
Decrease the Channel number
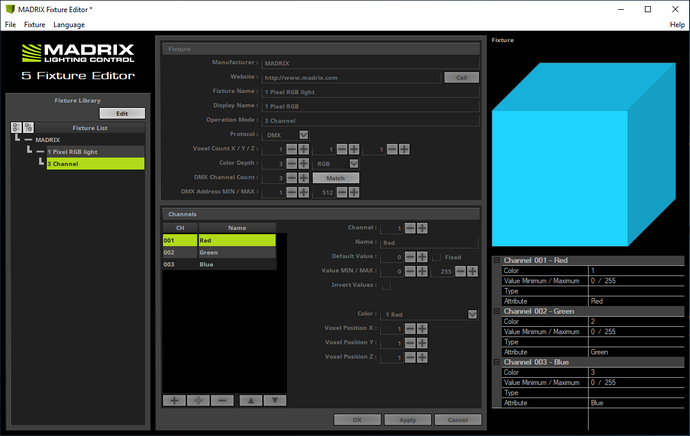(410, 228)
